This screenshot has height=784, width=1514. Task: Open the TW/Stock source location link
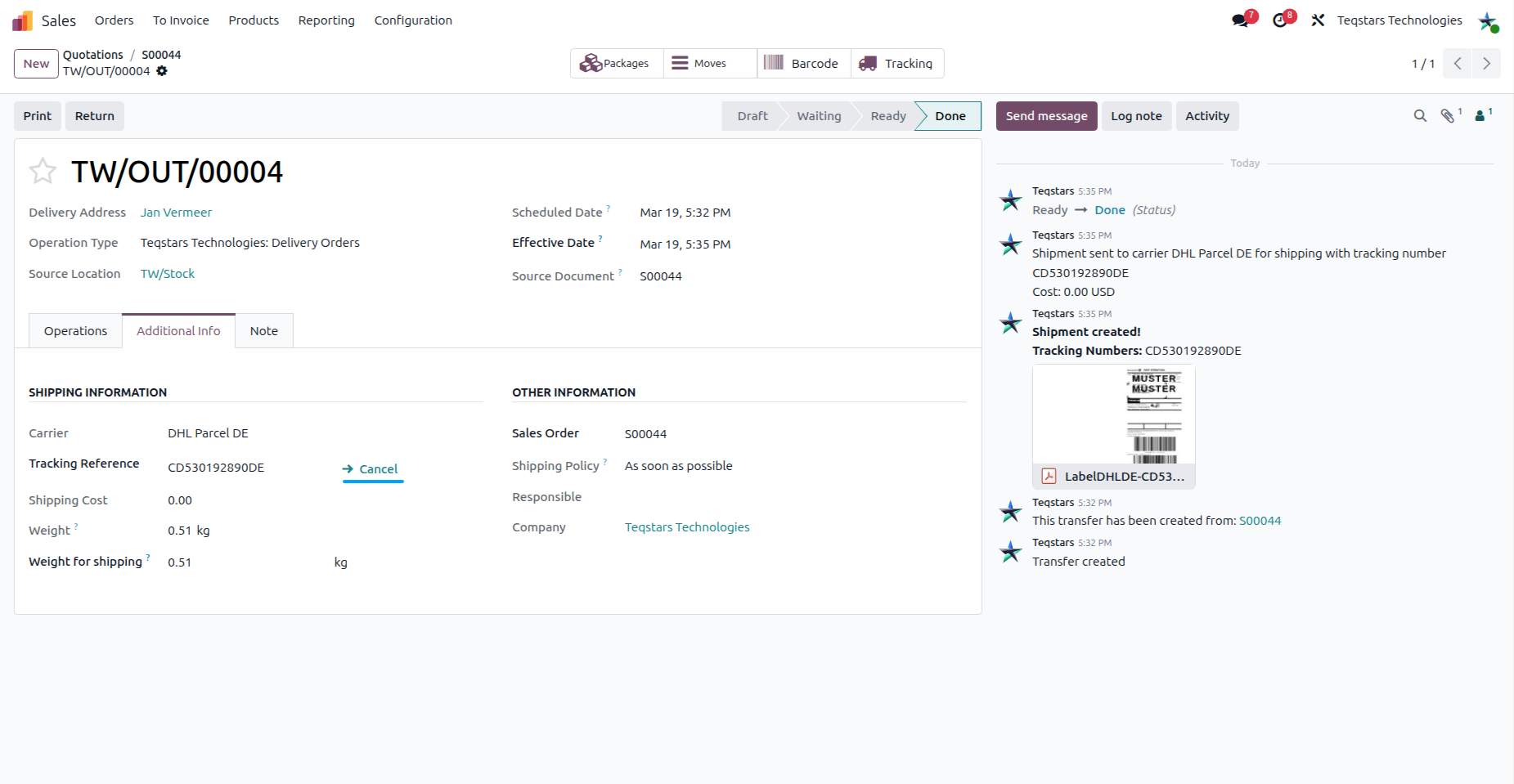point(168,274)
